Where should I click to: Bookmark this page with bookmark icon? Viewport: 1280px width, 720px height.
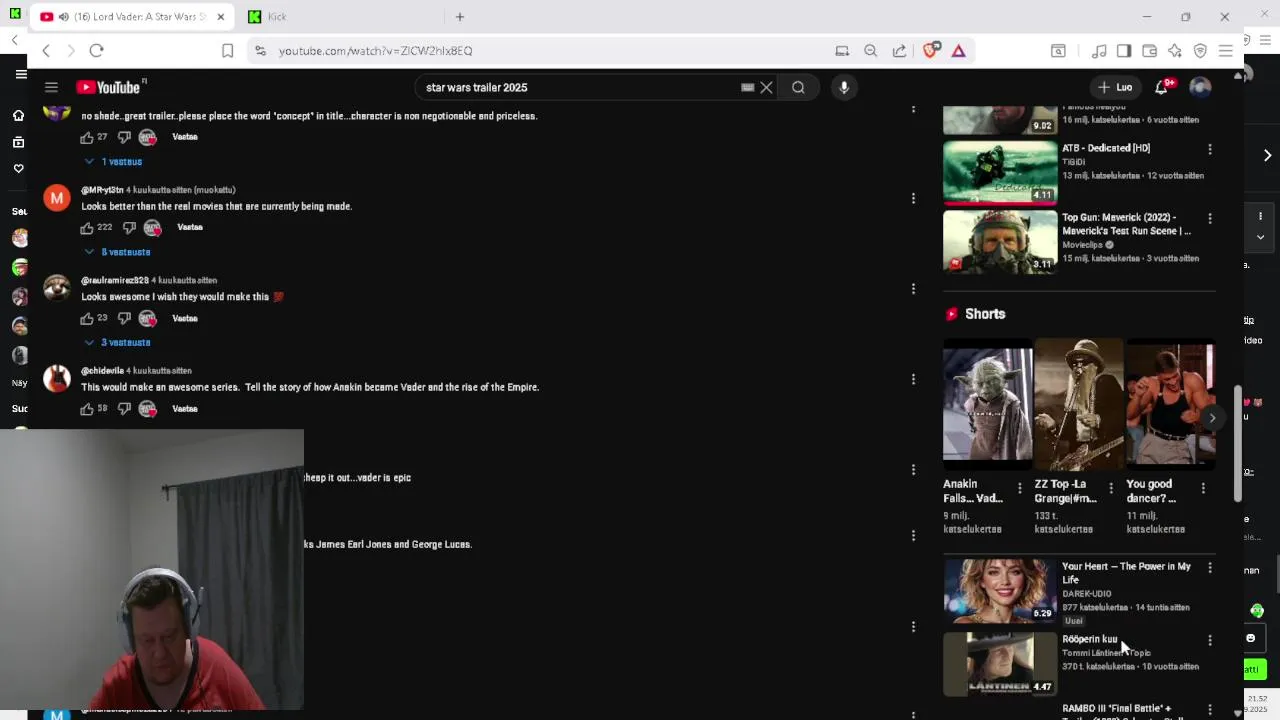click(x=227, y=51)
